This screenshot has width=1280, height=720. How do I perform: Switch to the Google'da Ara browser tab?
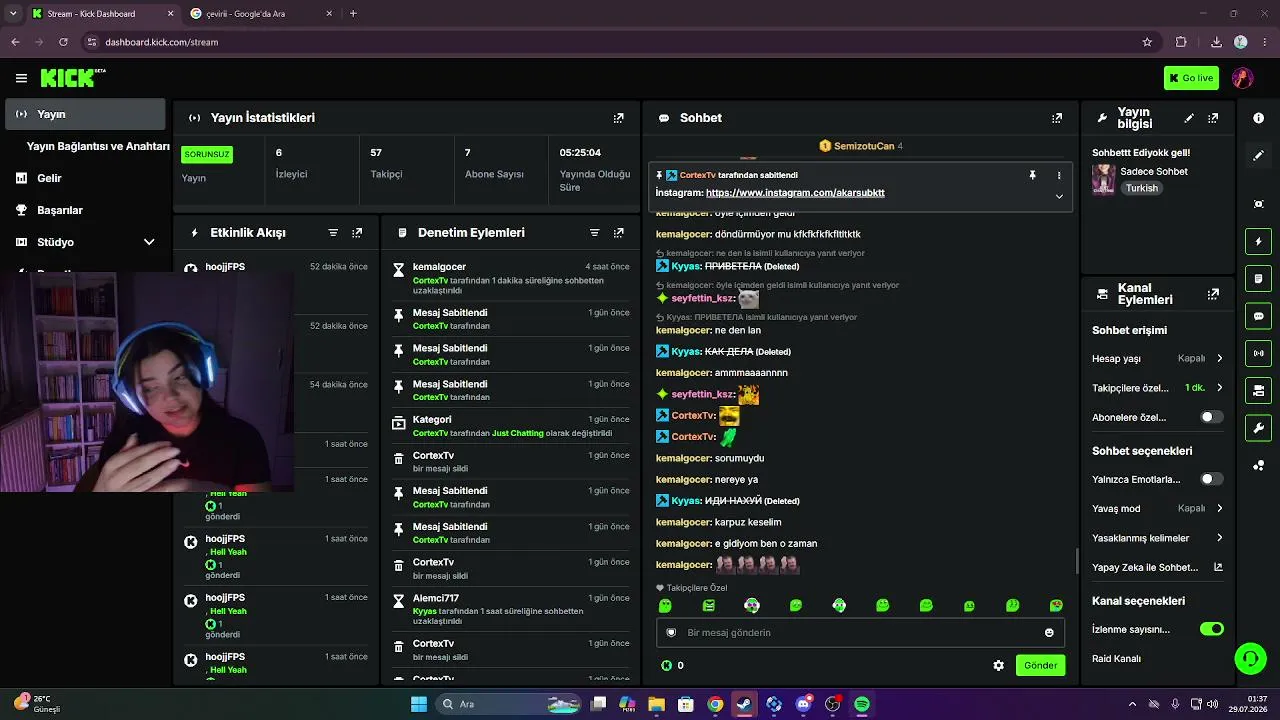coord(261,14)
